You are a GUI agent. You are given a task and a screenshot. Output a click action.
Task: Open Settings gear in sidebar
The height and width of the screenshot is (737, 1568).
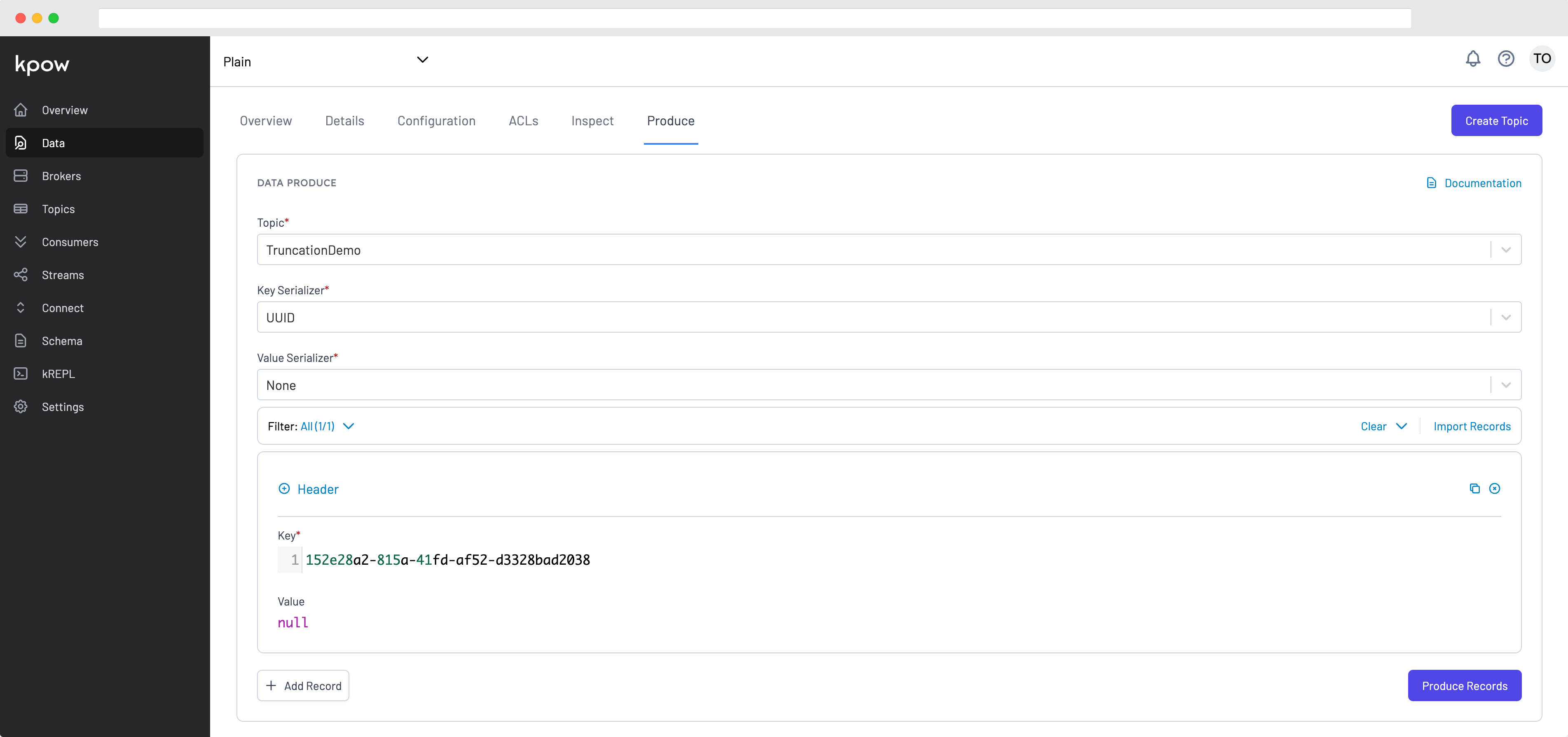click(x=62, y=407)
